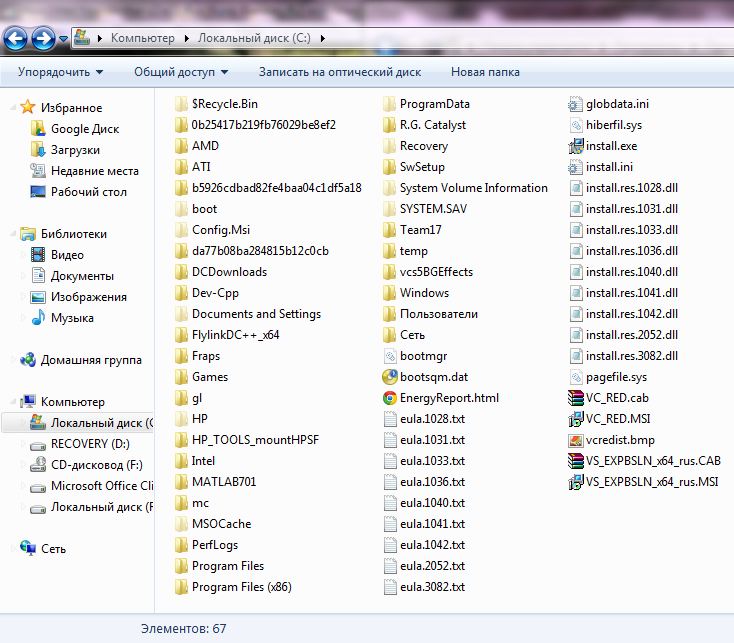Click the Библиотеки icon
Screen dimensions: 734x643
(x=28, y=234)
